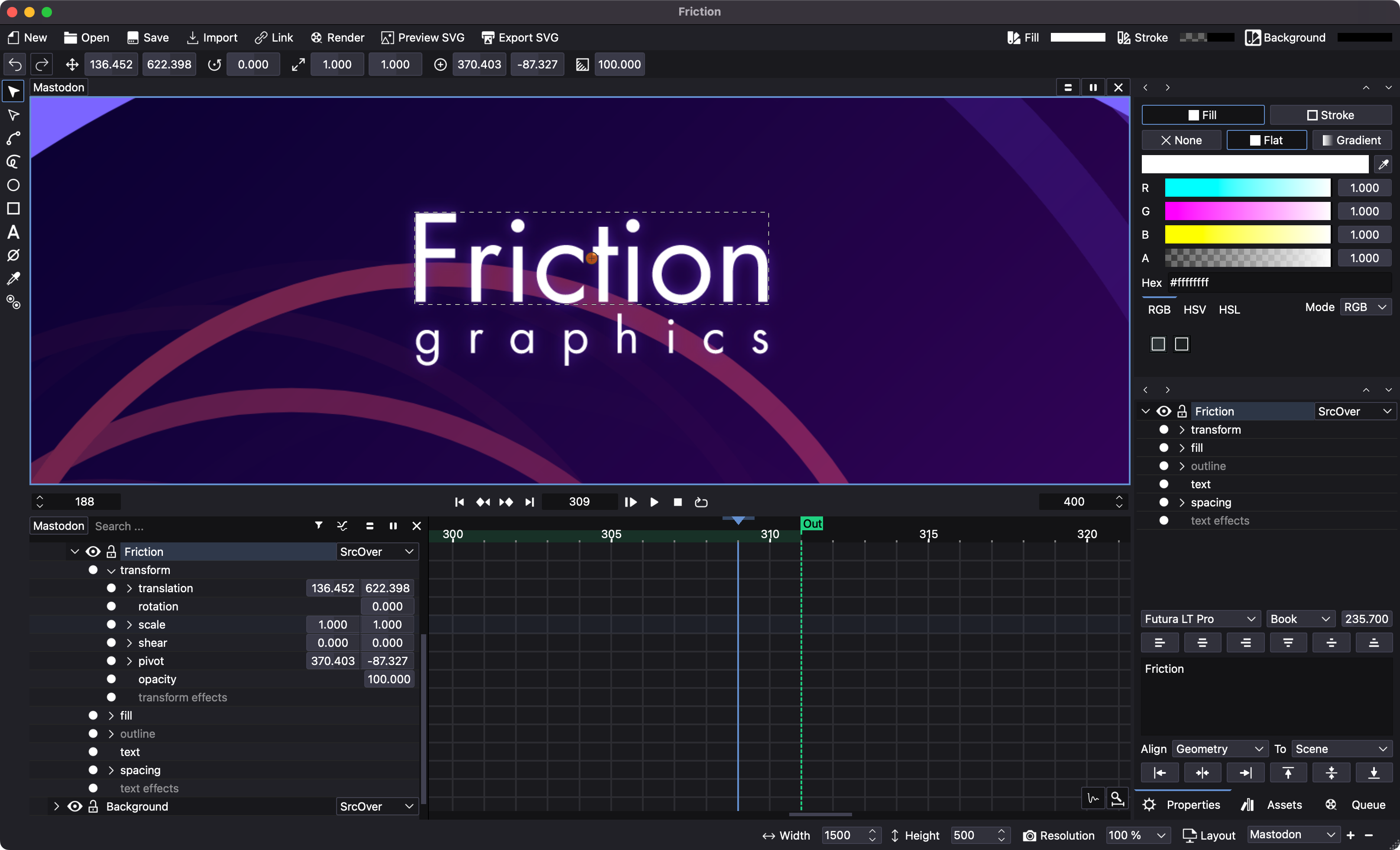
Task: Expand the Background layer tree item
Action: click(56, 806)
